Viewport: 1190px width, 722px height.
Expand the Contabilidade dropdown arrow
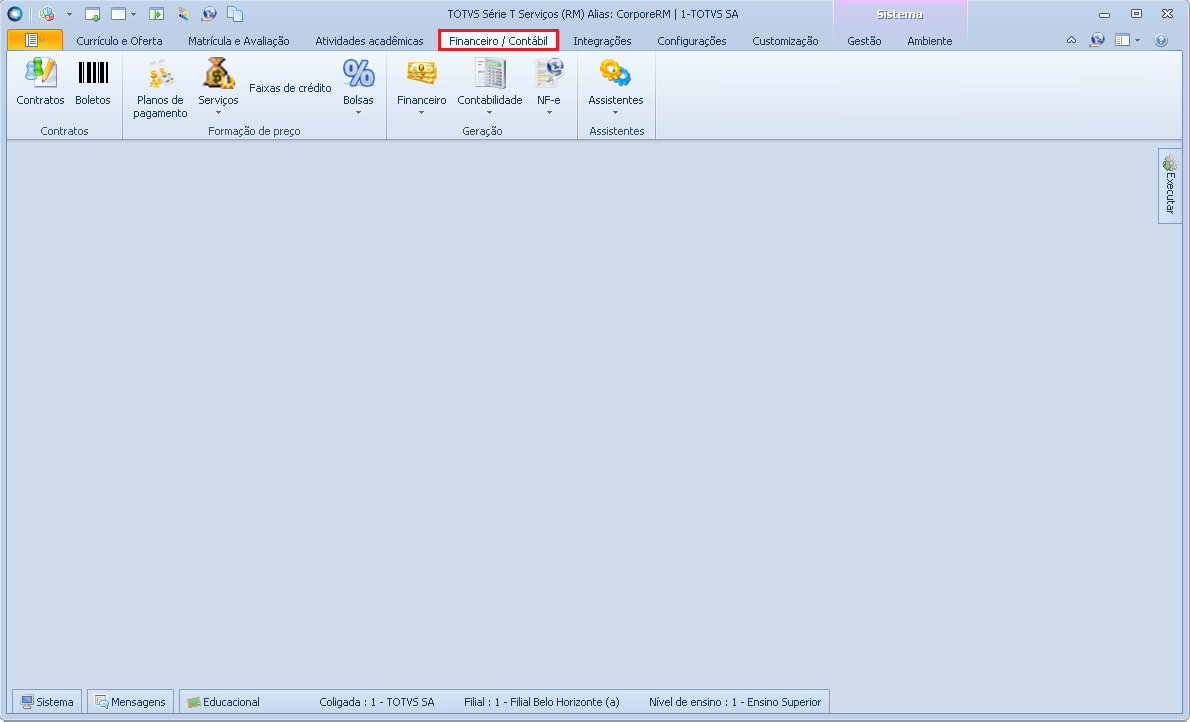point(490,113)
